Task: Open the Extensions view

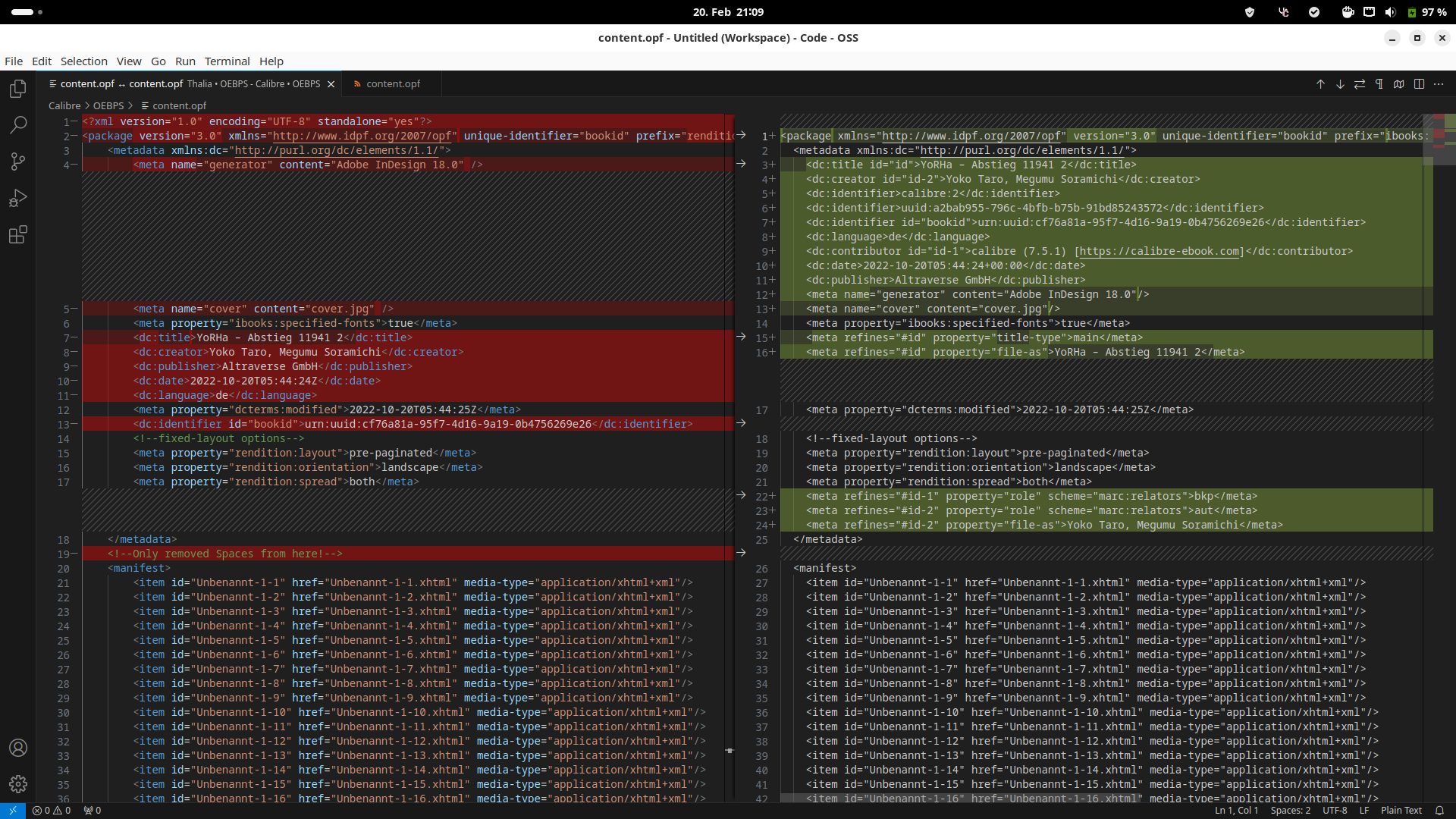Action: (x=18, y=234)
